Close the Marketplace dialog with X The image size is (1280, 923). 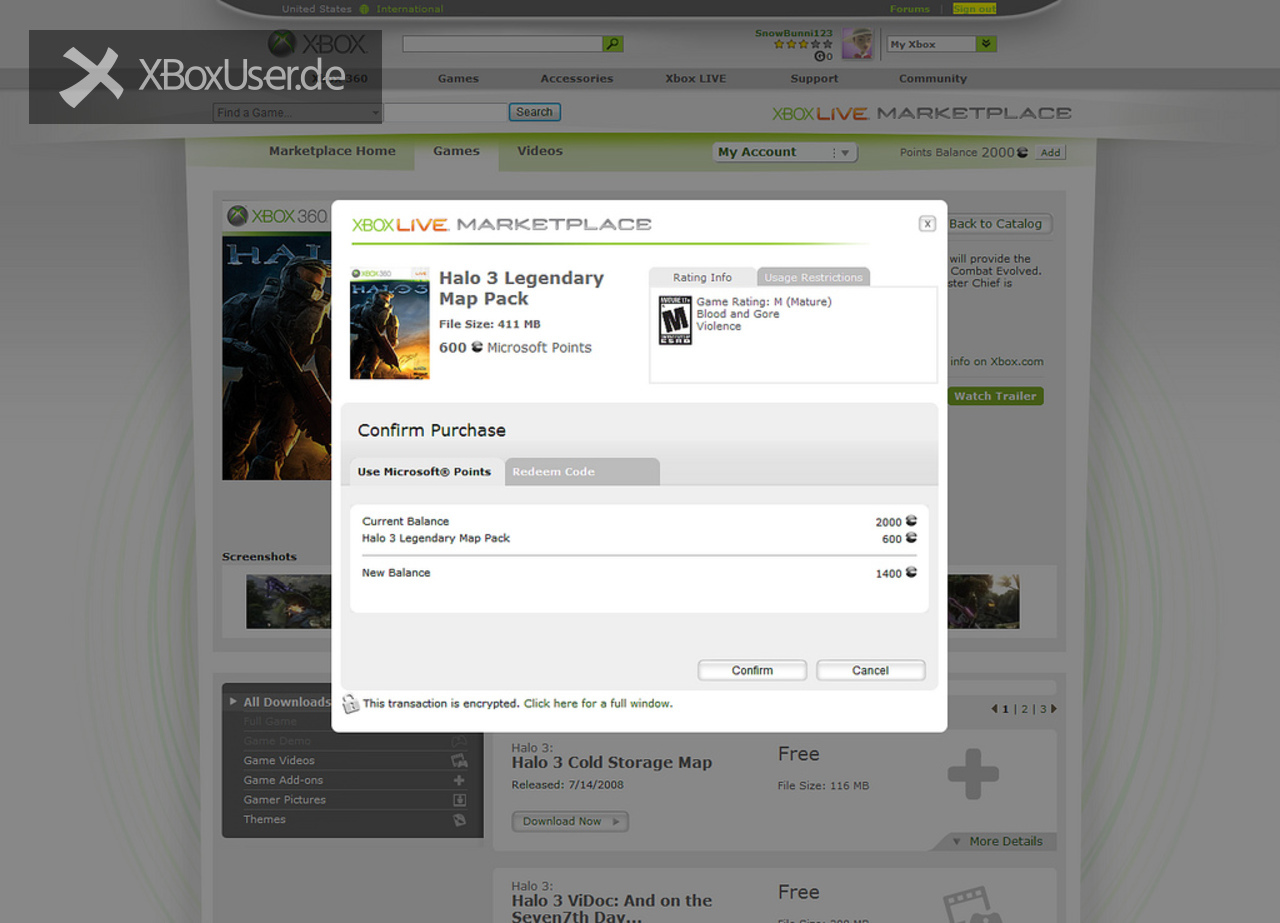pyautogui.click(x=927, y=224)
